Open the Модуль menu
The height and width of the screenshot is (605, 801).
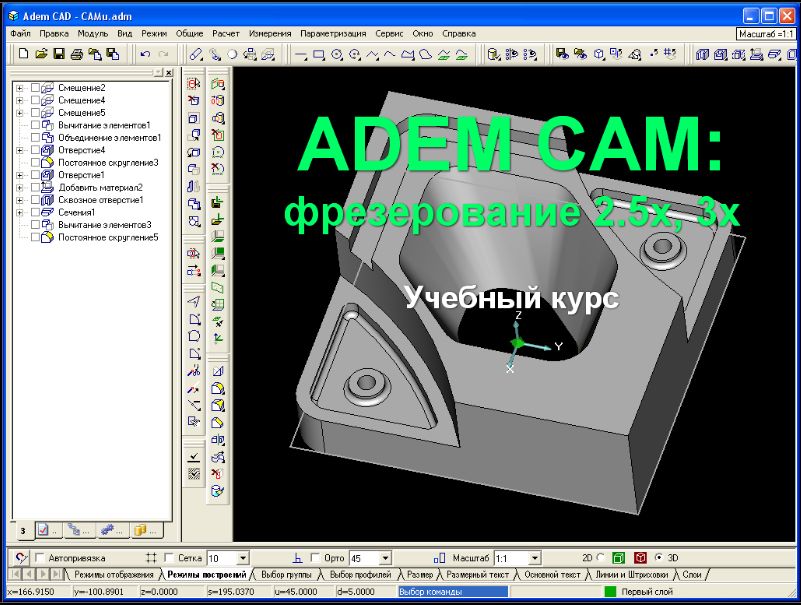92,34
